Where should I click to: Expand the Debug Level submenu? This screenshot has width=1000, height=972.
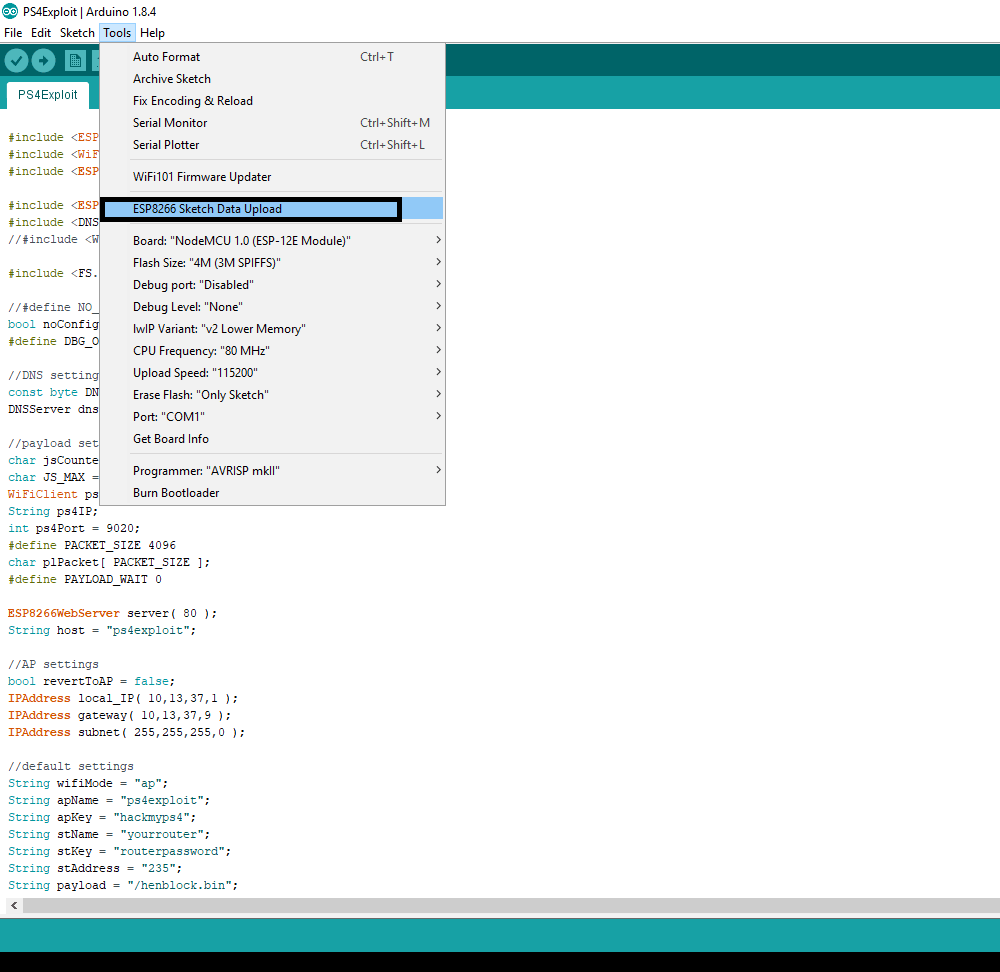(x=272, y=307)
